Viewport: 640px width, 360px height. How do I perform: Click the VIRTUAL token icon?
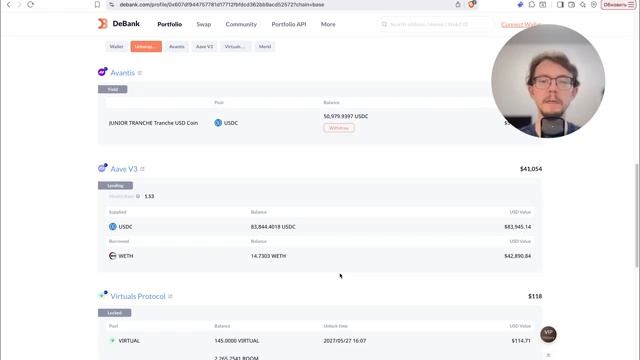[x=112, y=340]
